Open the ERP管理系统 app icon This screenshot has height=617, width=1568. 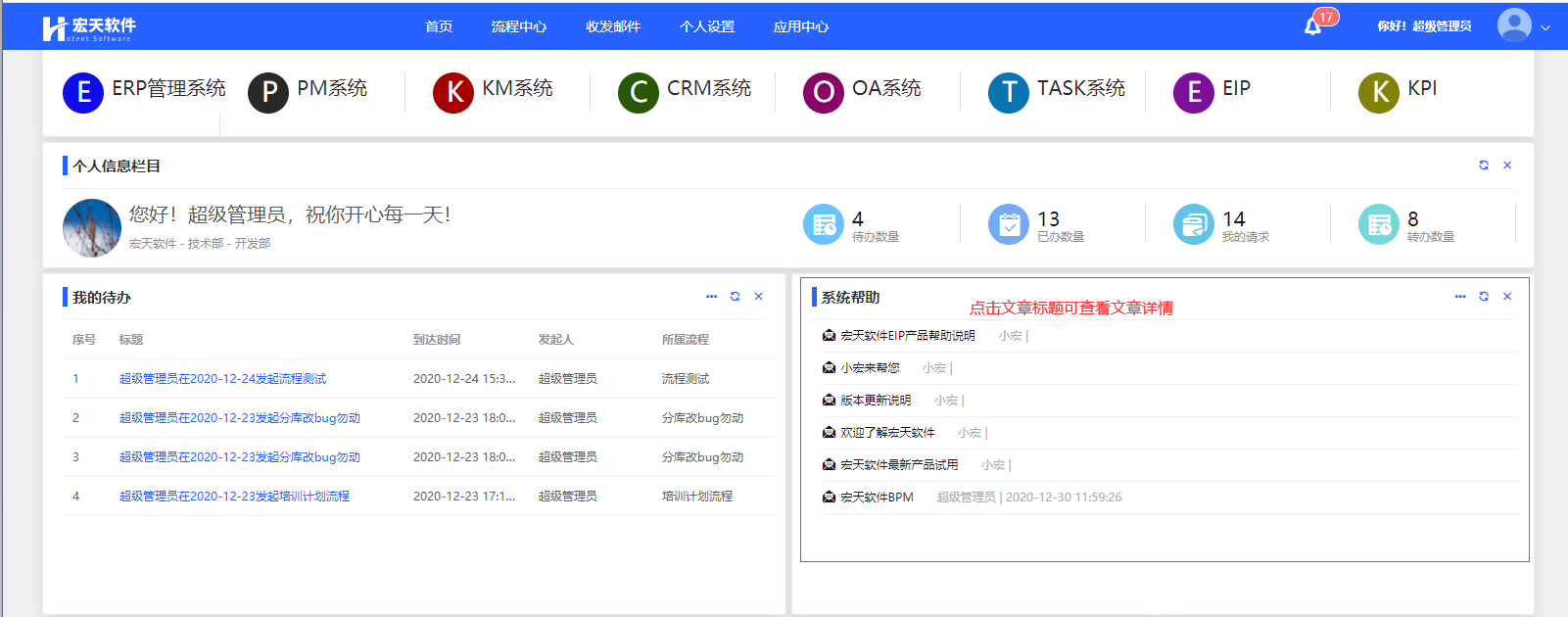tap(83, 93)
